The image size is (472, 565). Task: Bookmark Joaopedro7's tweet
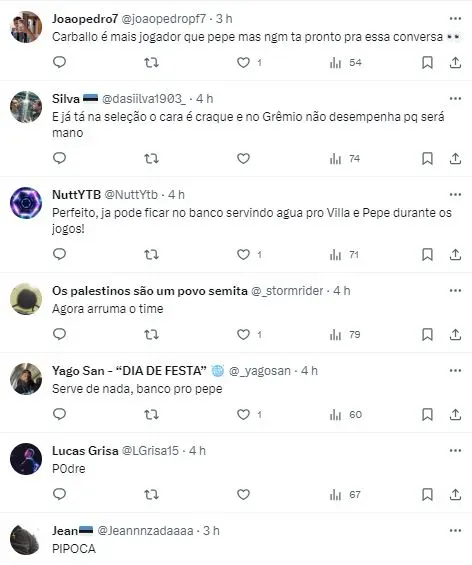427,63
